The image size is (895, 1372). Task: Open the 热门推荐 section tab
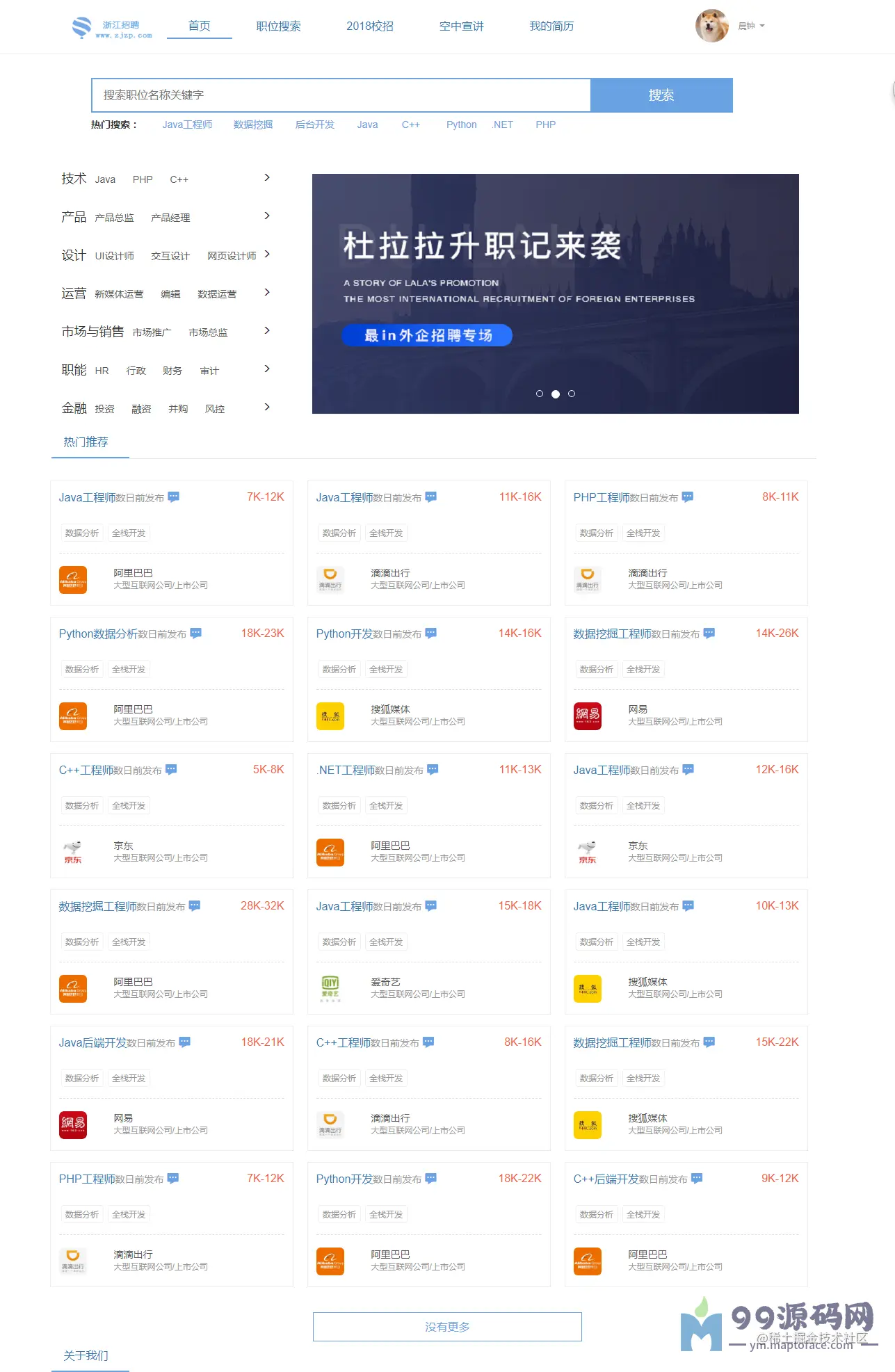[86, 442]
